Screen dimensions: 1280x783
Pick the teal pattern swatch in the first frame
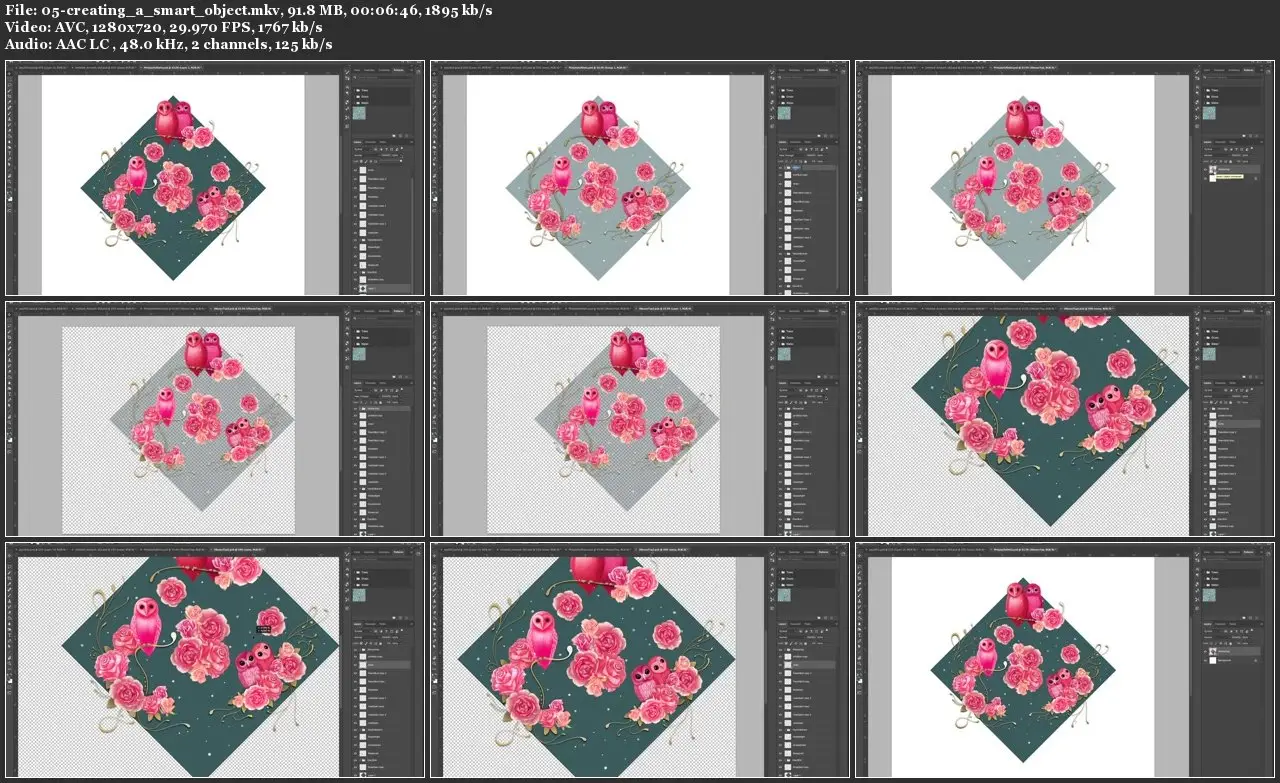[x=359, y=115]
